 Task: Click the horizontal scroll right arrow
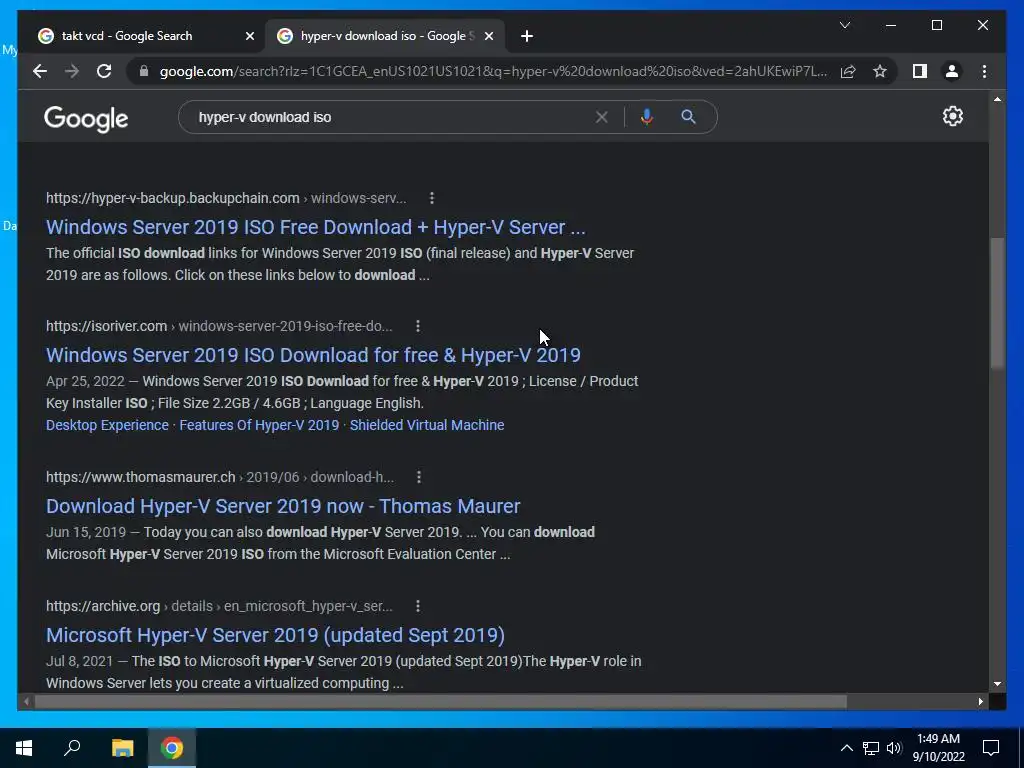click(x=980, y=701)
